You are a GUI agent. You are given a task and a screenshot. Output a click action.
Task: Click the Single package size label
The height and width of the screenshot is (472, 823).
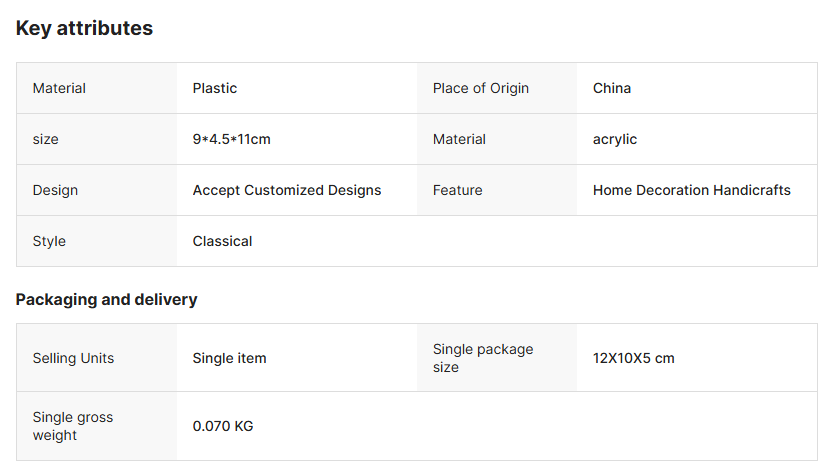pos(483,358)
